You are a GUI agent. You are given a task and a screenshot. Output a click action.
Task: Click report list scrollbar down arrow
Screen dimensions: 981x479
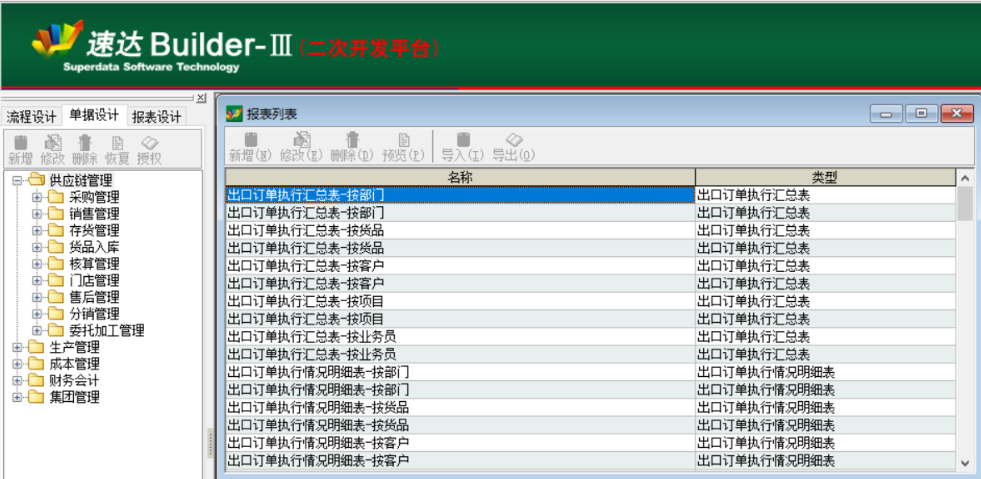pyautogui.click(x=965, y=463)
